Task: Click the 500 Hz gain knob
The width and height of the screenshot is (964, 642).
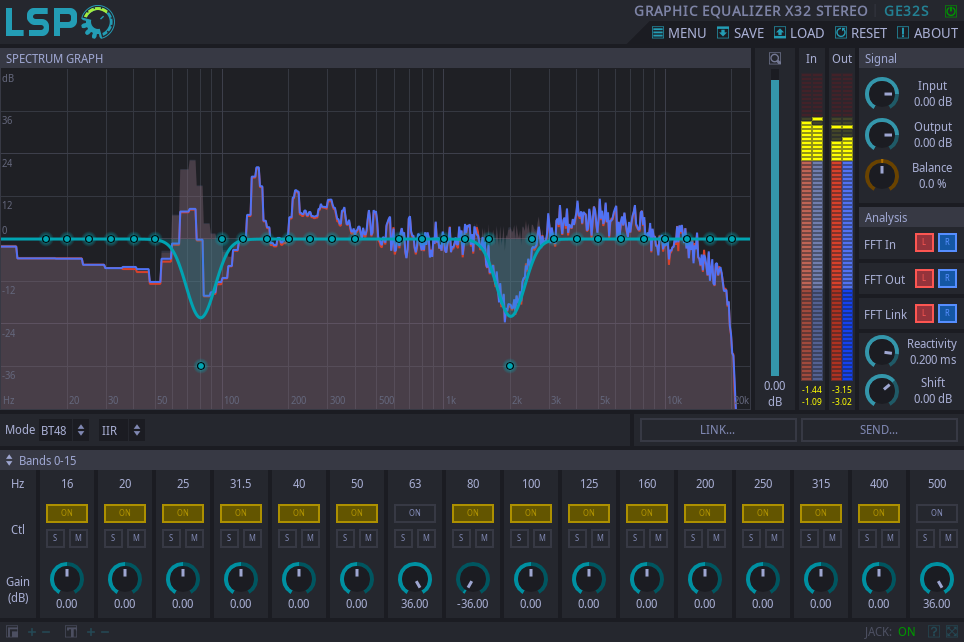Action: tap(936, 579)
